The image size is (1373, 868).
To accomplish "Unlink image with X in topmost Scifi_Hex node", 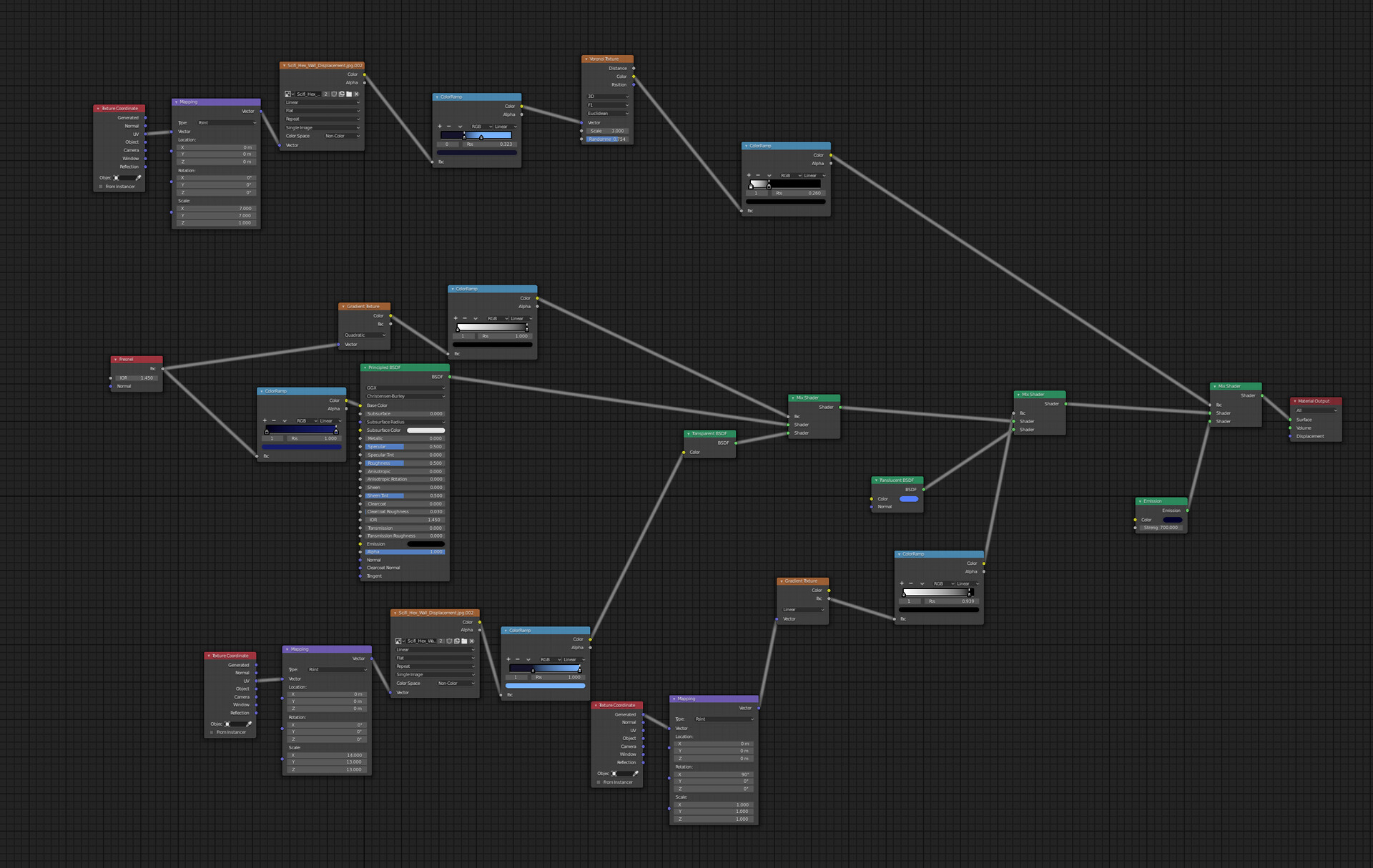I will point(356,94).
